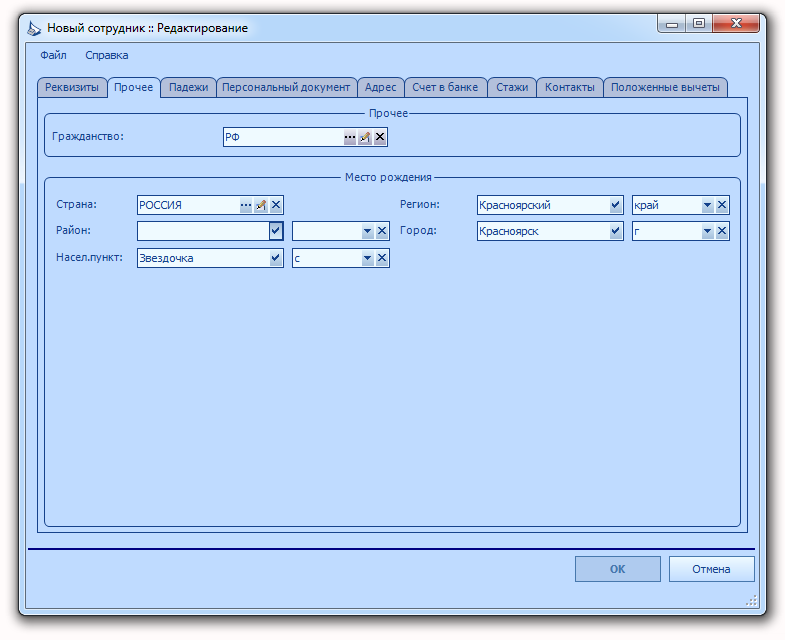
Task: Open Страна lookup via ellipsis icon
Action: pyautogui.click(x=245, y=205)
